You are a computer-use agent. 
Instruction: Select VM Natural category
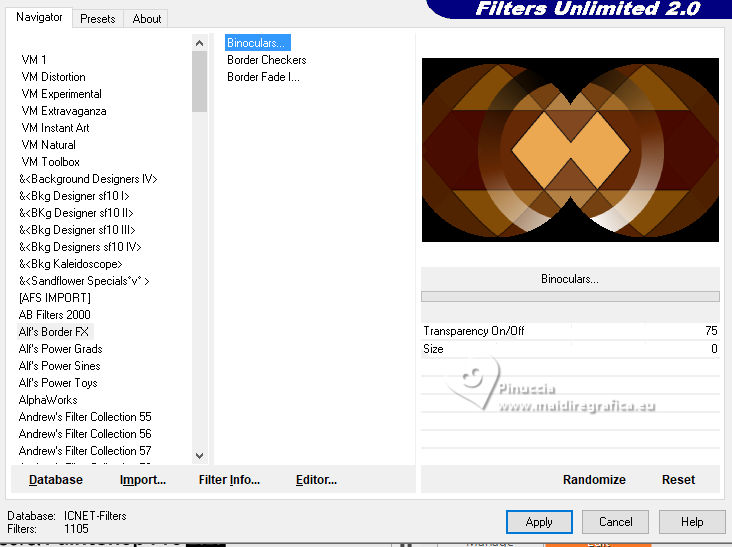(48, 145)
